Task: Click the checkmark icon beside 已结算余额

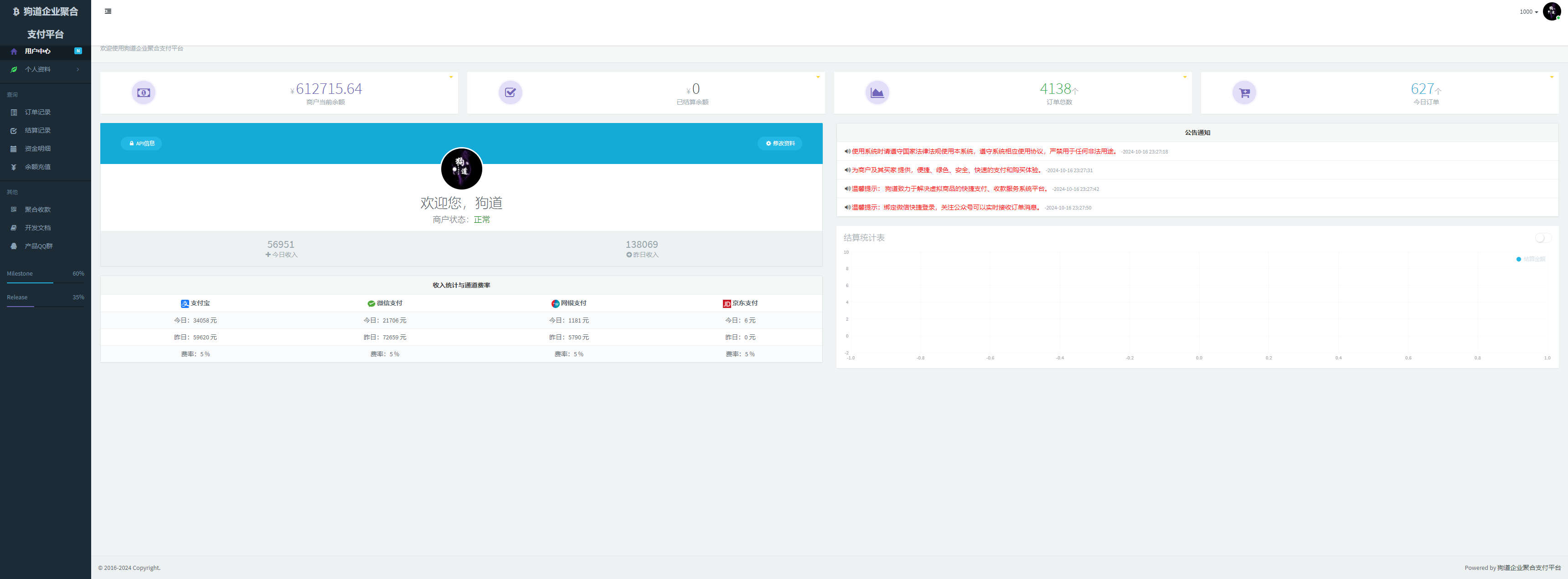Action: click(510, 92)
